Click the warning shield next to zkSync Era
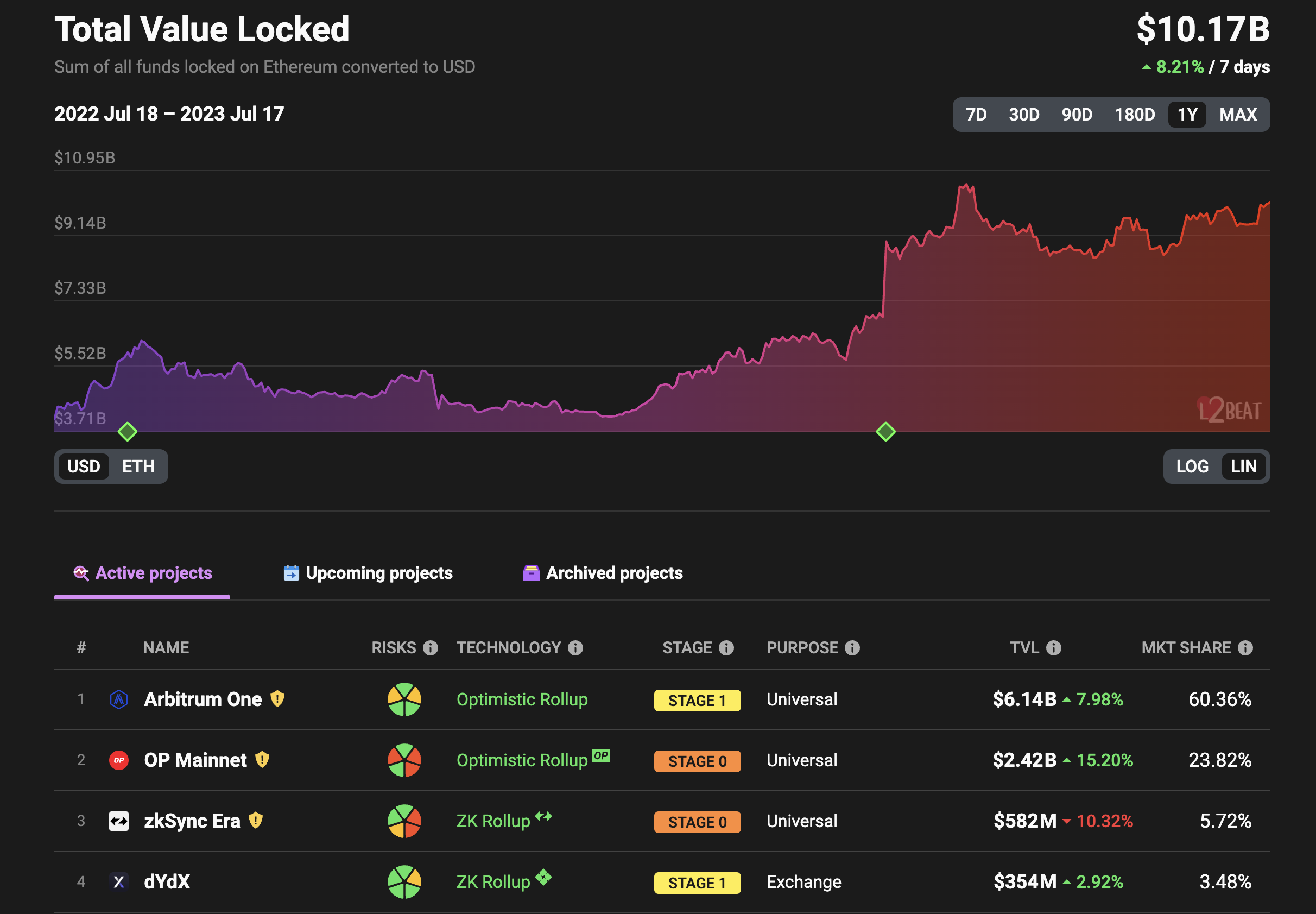 (255, 821)
